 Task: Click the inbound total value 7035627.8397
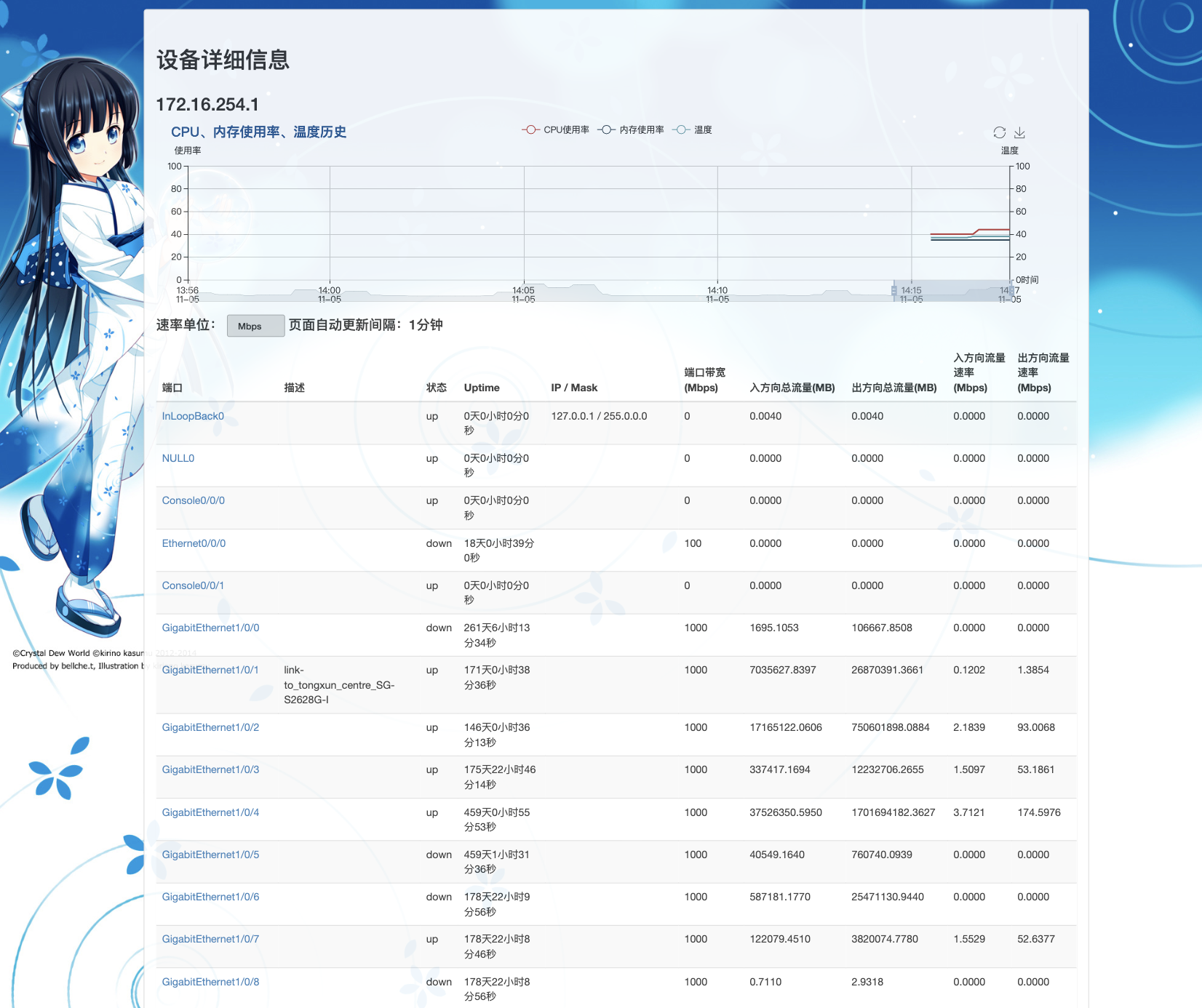click(x=783, y=670)
